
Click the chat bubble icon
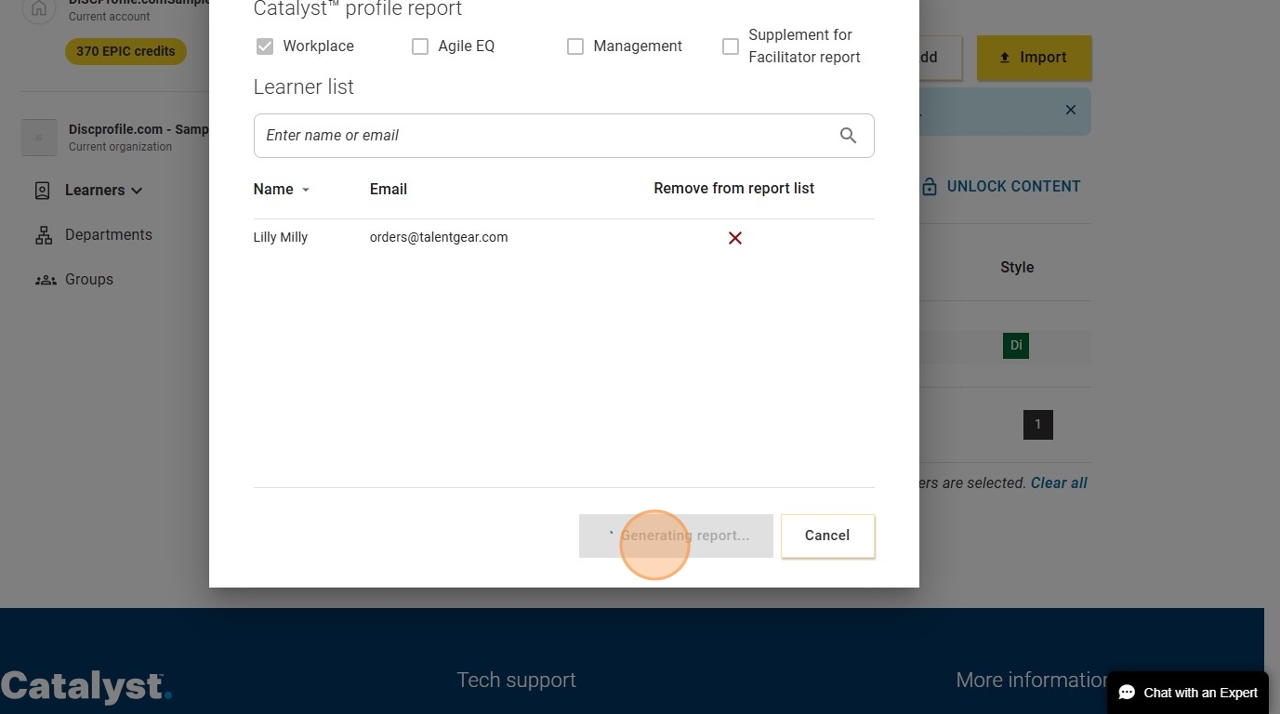click(1127, 693)
